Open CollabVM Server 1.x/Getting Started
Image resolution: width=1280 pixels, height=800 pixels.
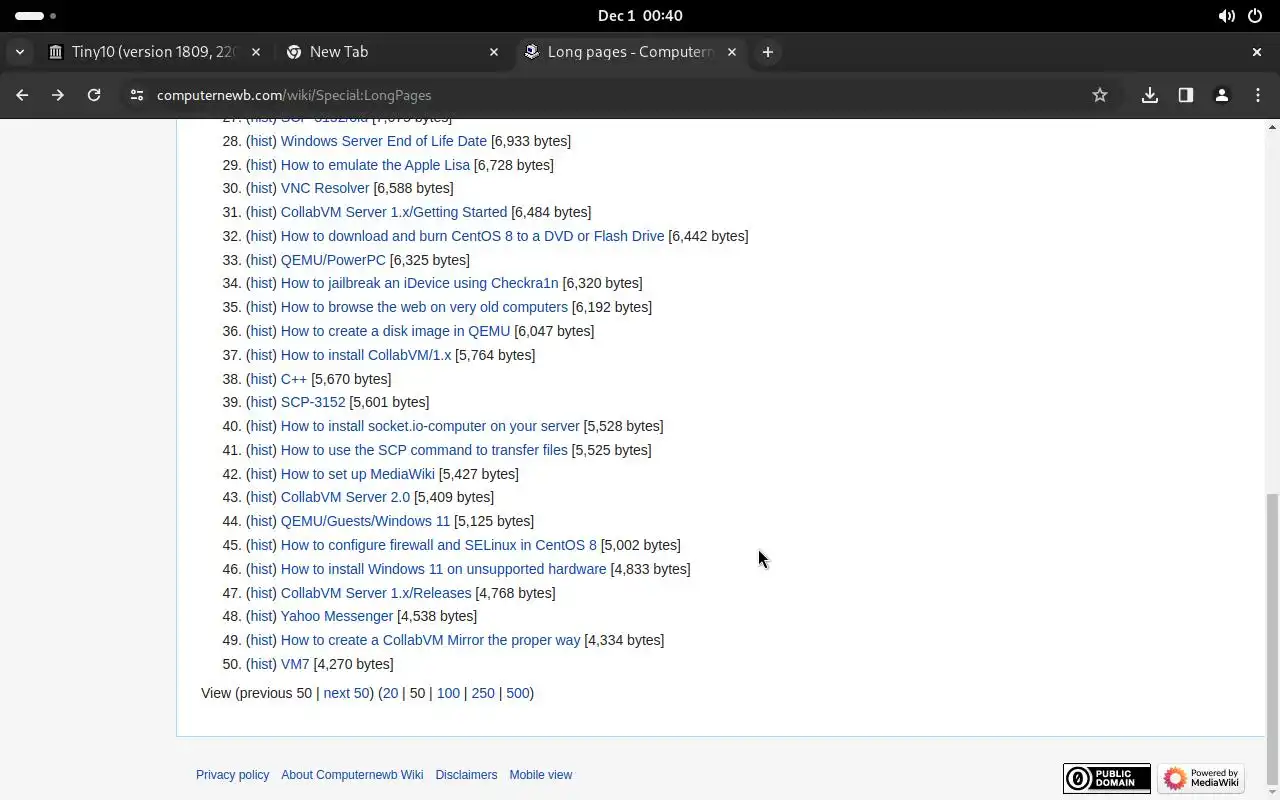[x=394, y=212]
